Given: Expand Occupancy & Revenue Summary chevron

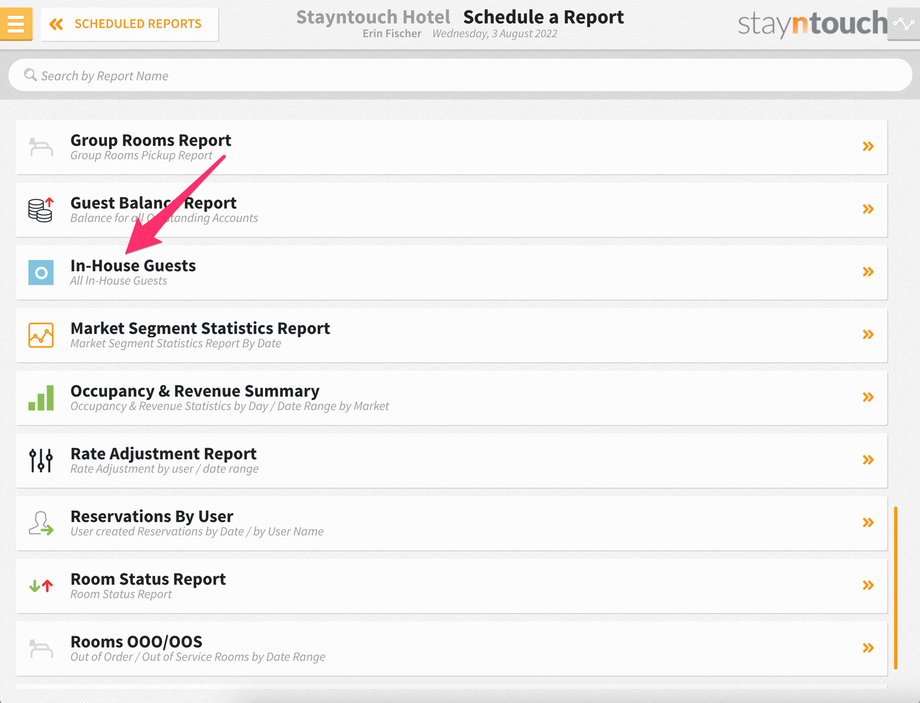Looking at the screenshot, I should click(x=868, y=397).
